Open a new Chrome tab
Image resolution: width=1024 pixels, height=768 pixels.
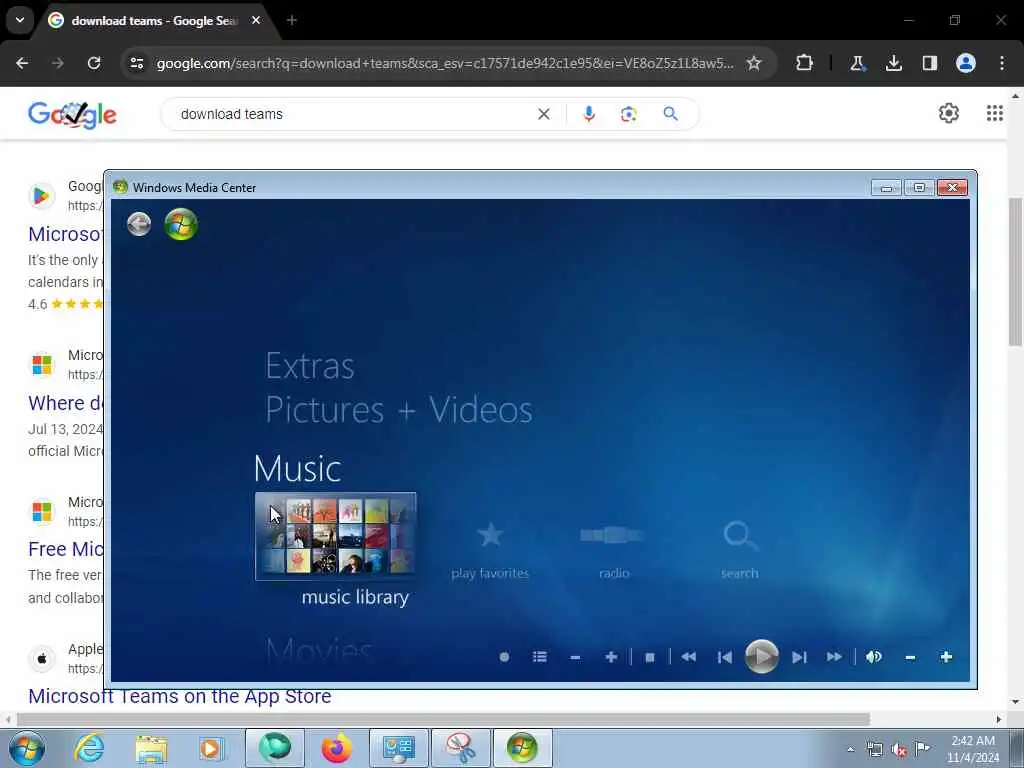coord(292,20)
